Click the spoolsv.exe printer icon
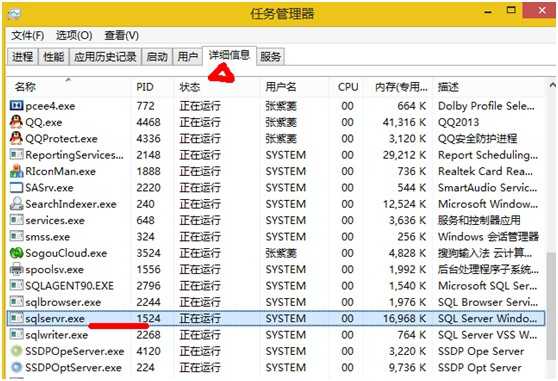 click(x=16, y=269)
